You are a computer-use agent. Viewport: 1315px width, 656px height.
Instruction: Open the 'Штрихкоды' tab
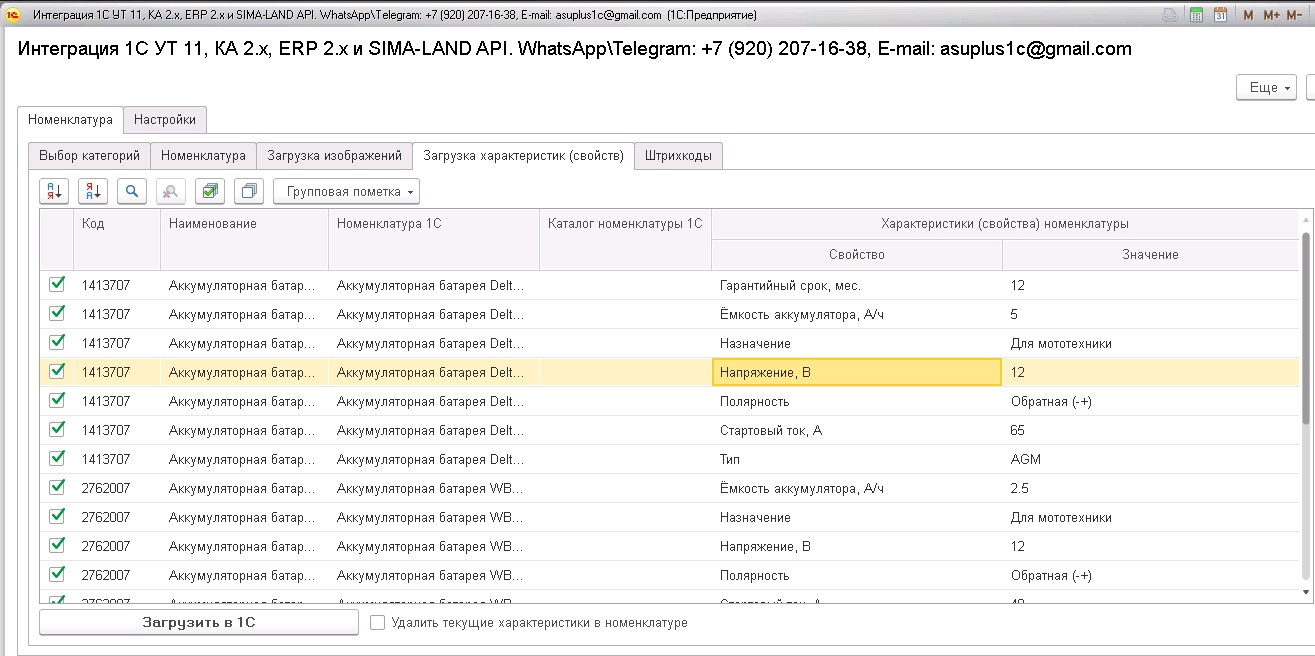click(x=679, y=156)
